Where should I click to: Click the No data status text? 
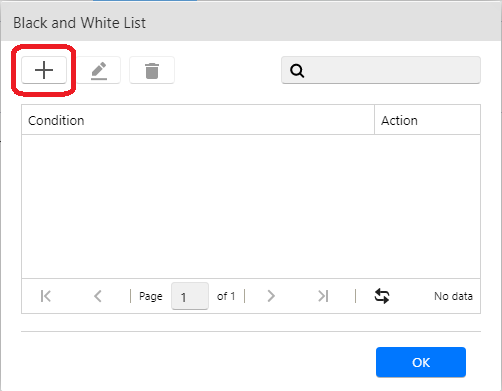(453, 296)
